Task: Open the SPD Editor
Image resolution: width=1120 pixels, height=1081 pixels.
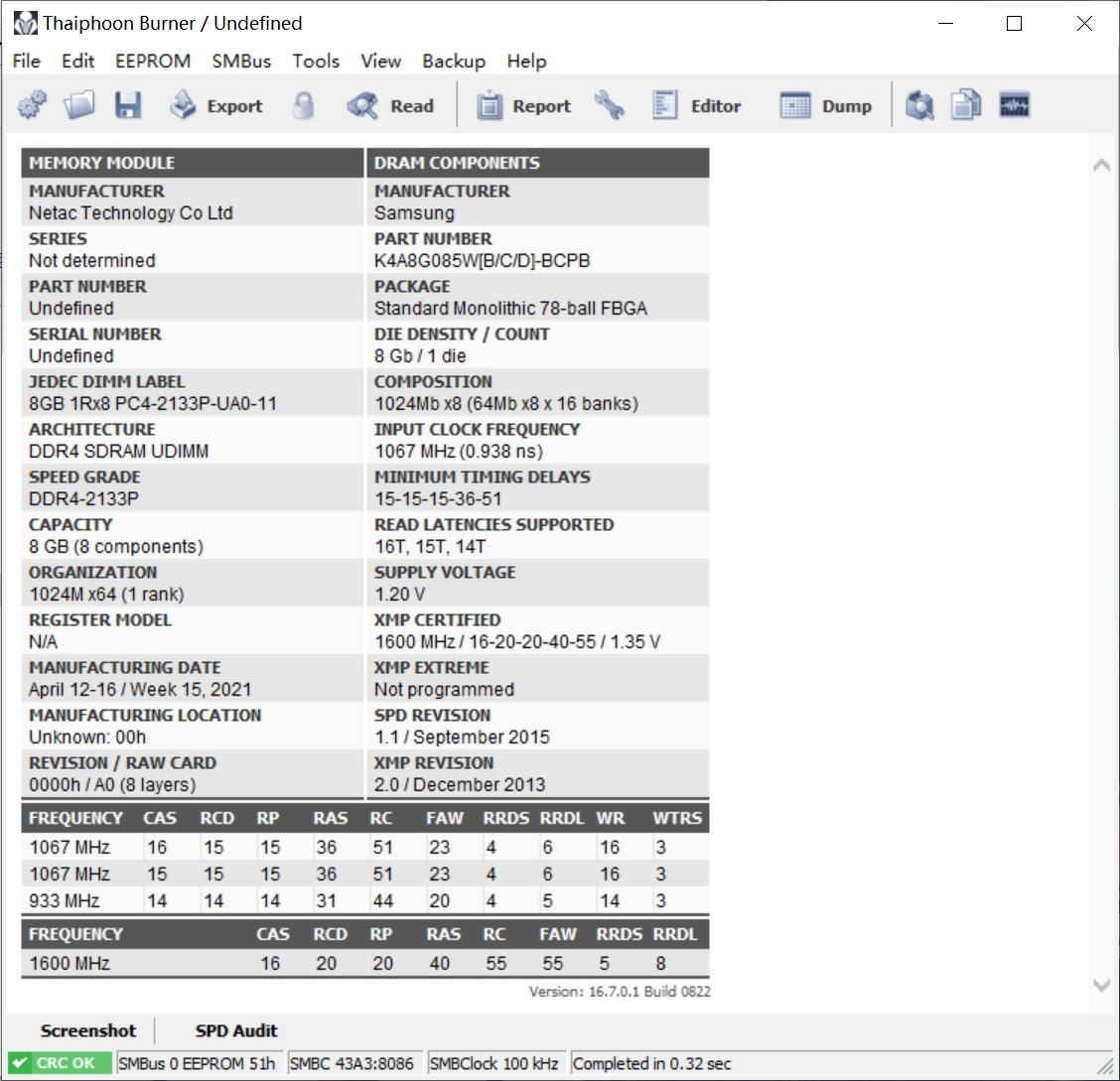Action: pos(696,105)
